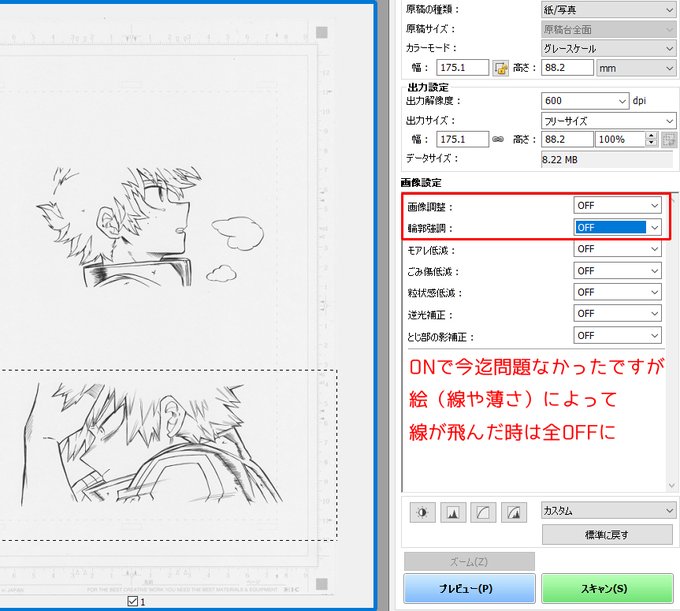Viewport: 680px width, 611px height.
Task: Open the 出力解像度 600 dpi dropdown
Action: coord(585,101)
